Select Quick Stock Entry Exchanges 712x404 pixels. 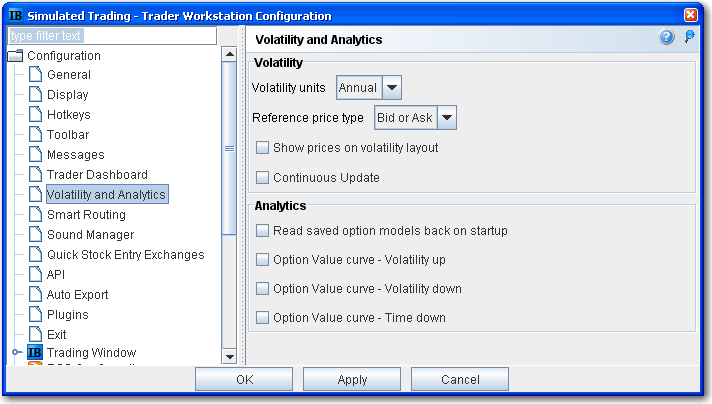pyautogui.click(x=126, y=255)
